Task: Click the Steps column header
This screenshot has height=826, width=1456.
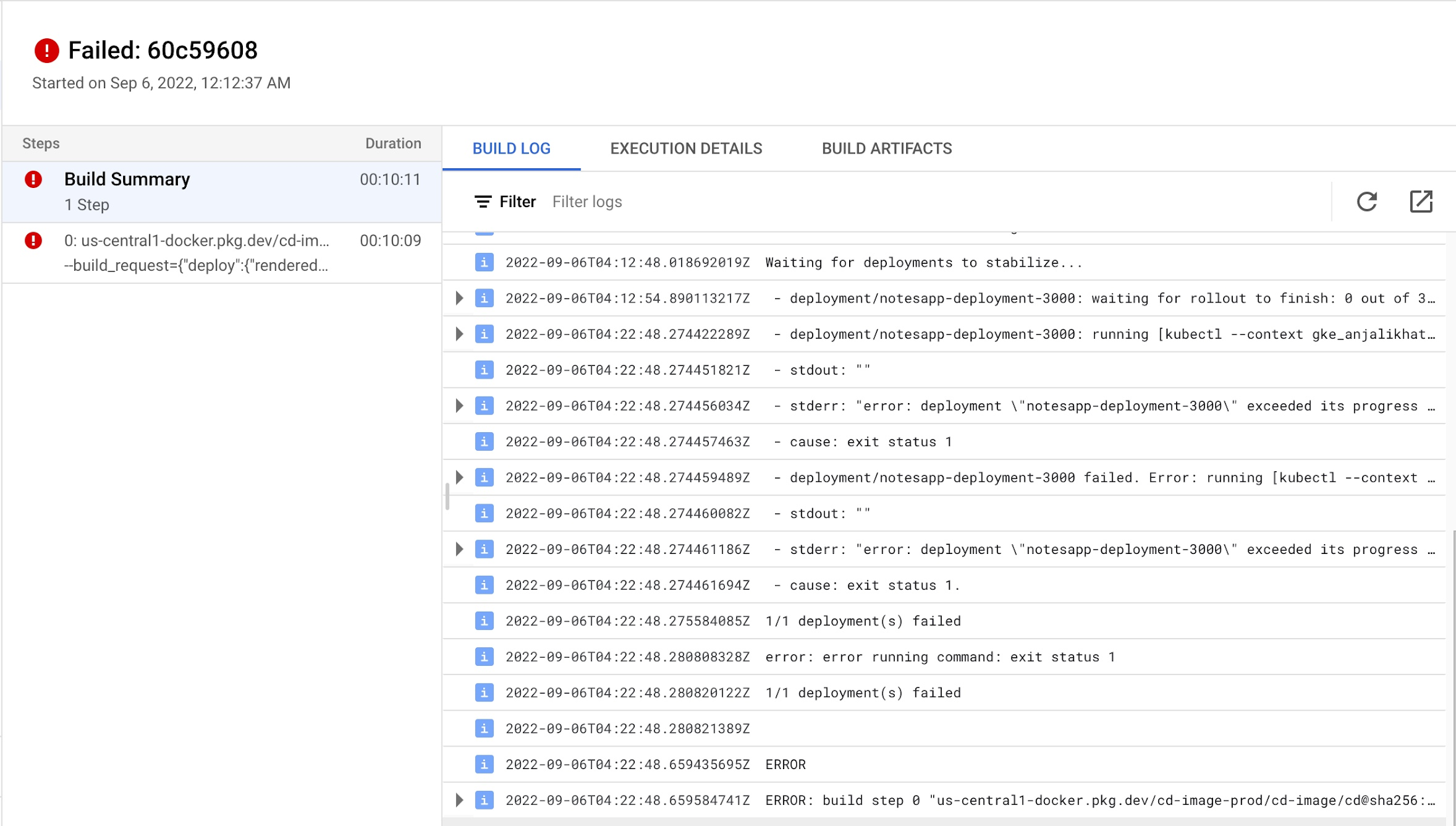Action: tap(41, 144)
